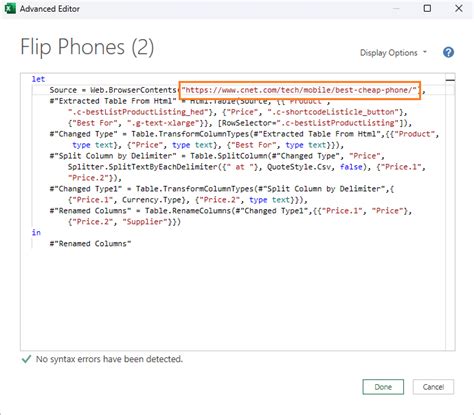Click 'QuoteStyle.Csv' in the code

299,167
